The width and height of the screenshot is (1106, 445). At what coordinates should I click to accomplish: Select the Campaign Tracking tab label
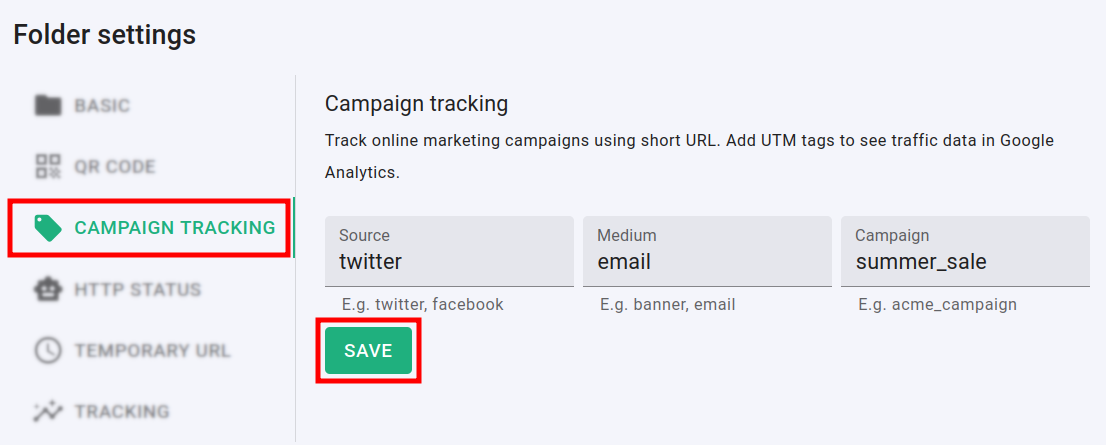tap(175, 228)
